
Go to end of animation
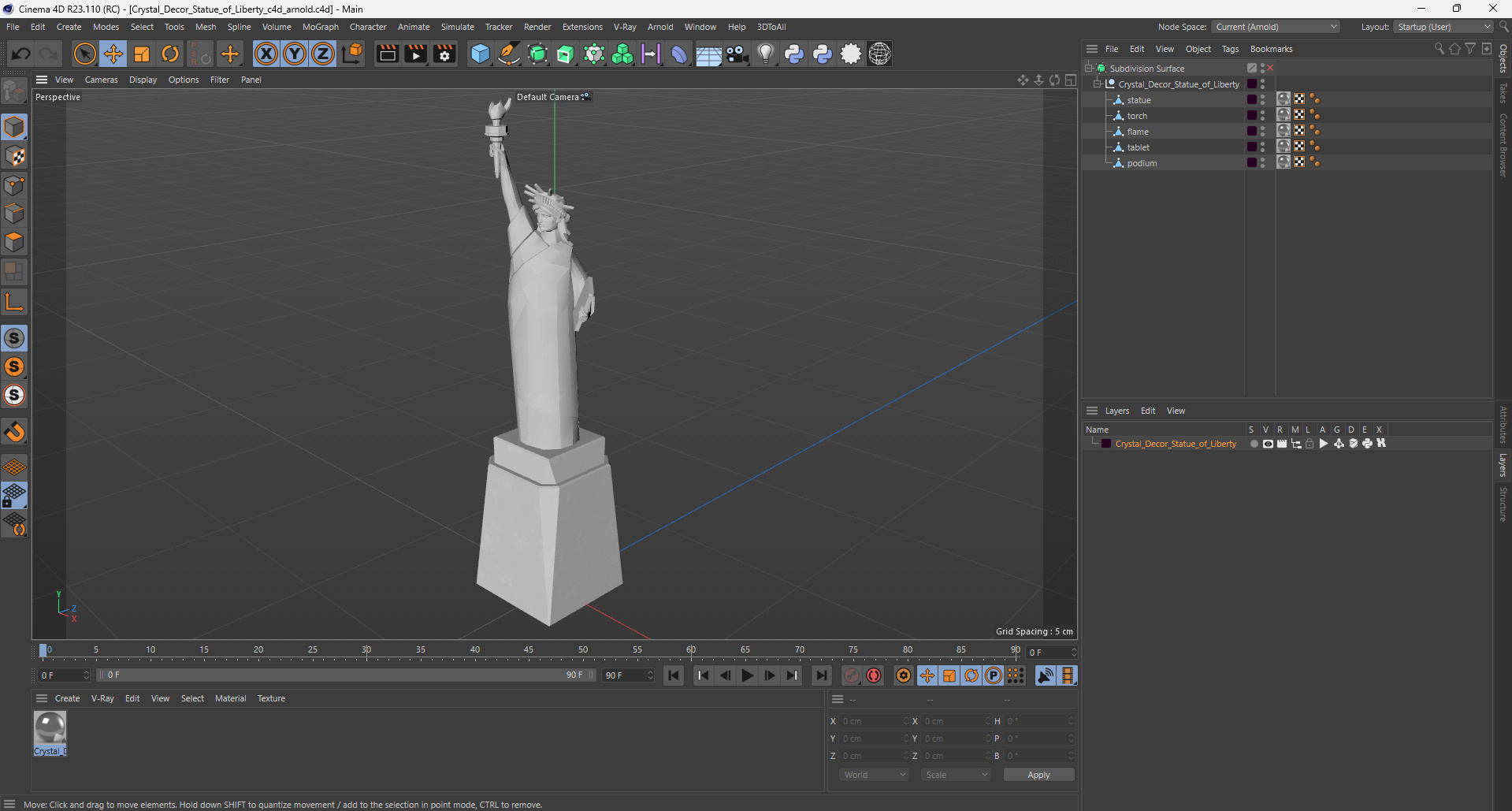click(821, 675)
